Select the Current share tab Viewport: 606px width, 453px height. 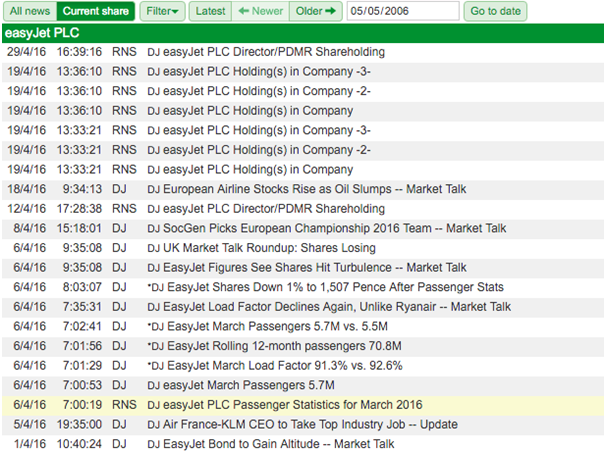96,11
